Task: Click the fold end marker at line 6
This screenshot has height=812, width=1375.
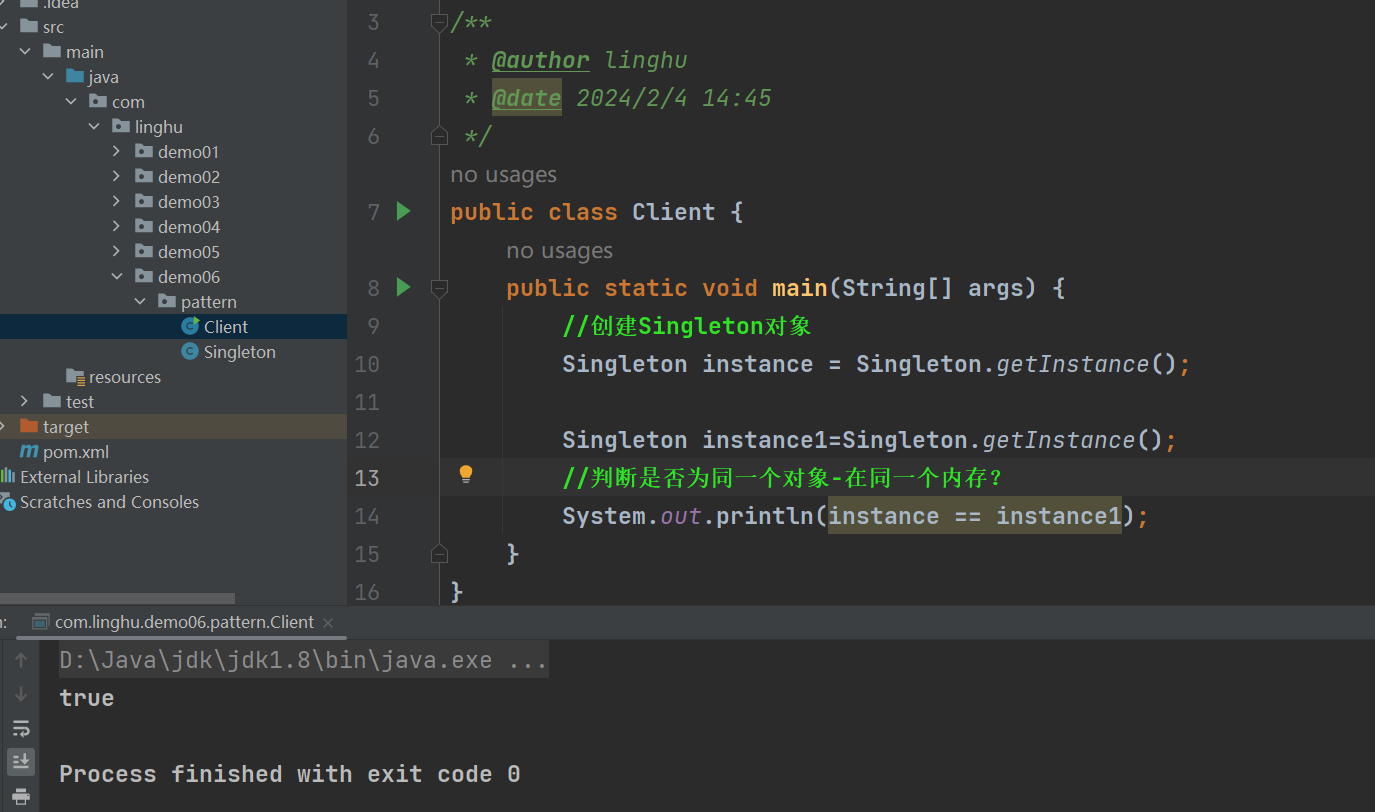Action: point(438,135)
